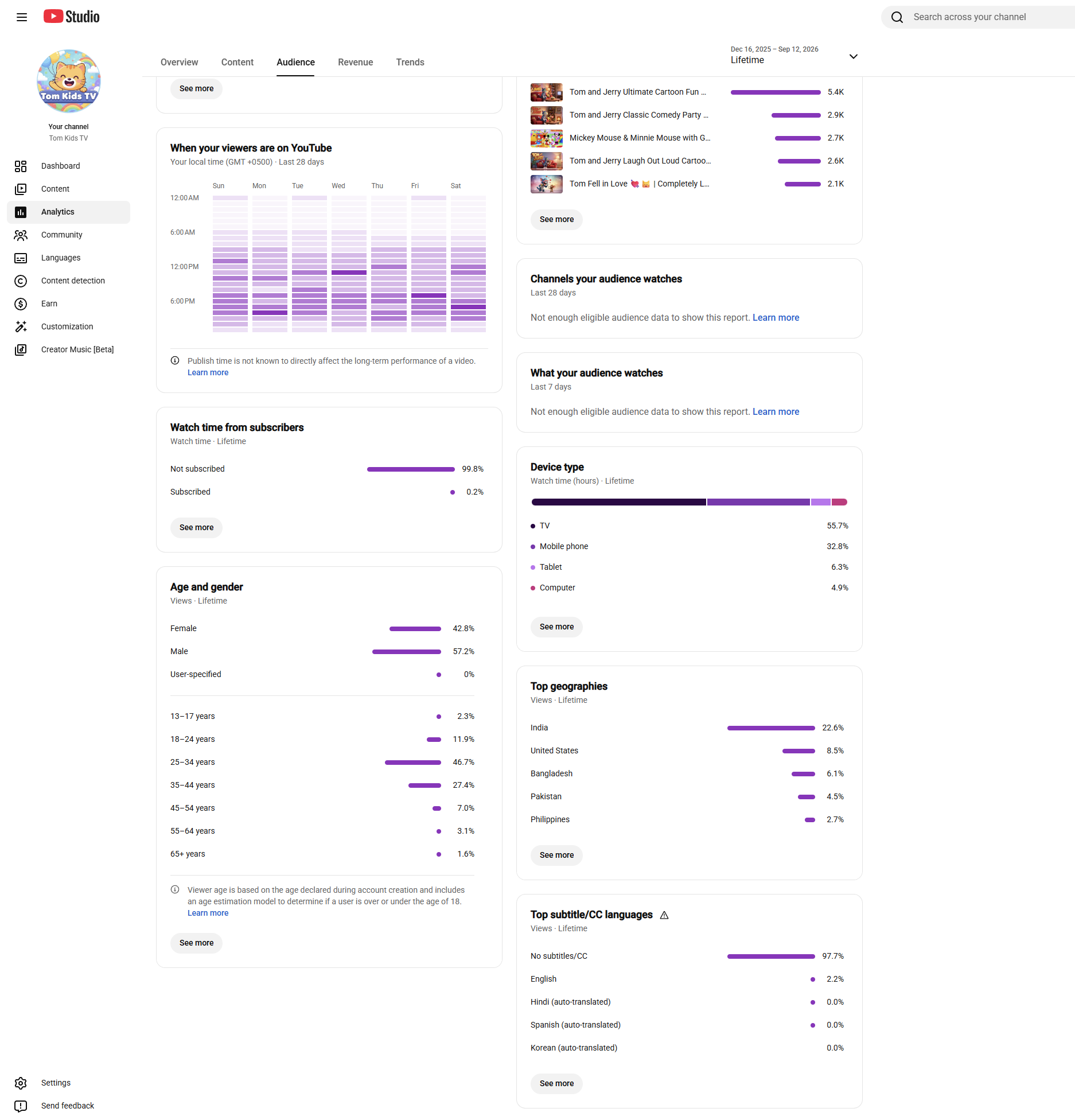The height and width of the screenshot is (1120, 1075).
Task: Open the hamburger navigation menu
Action: [22, 17]
